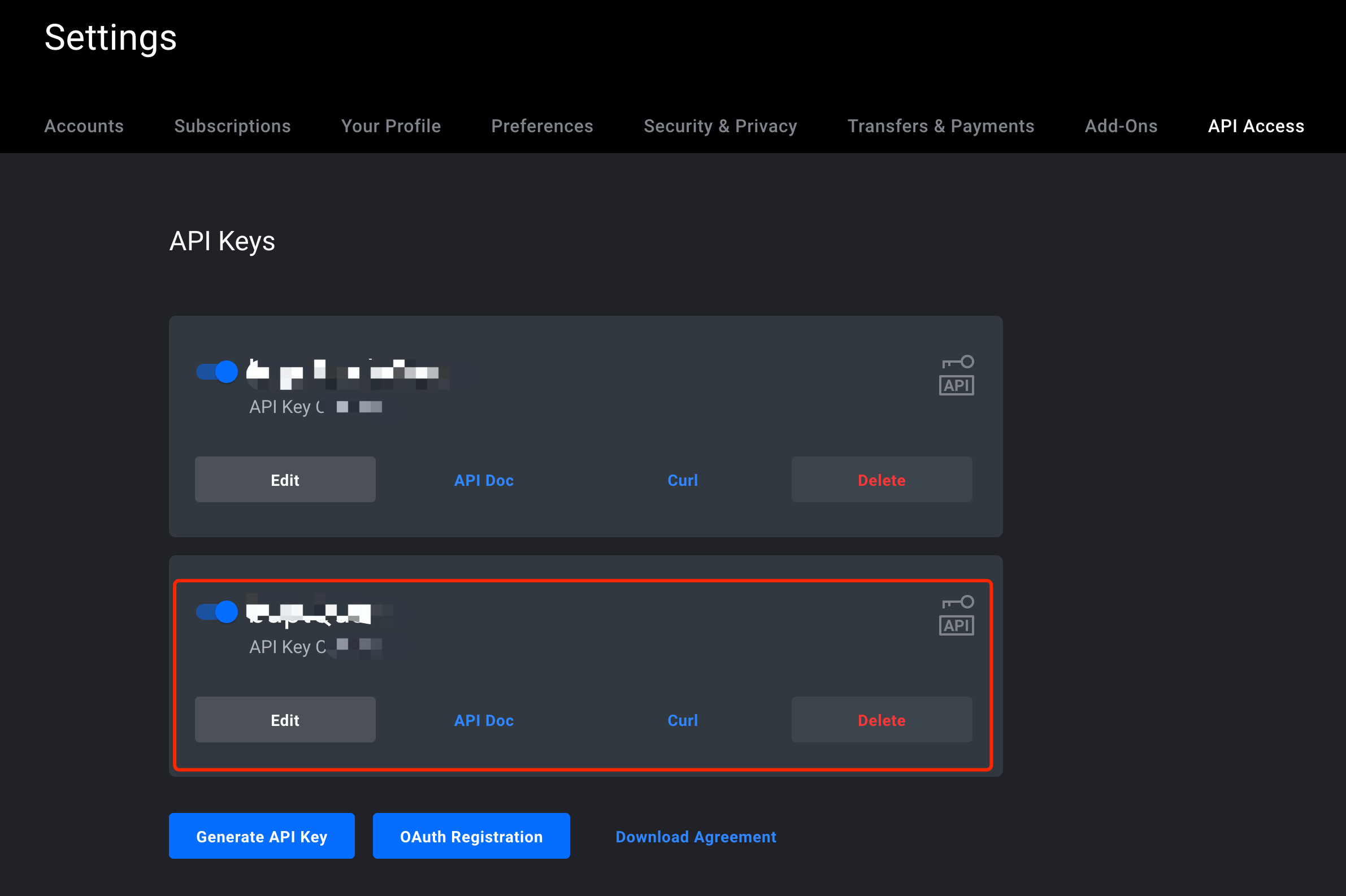The height and width of the screenshot is (896, 1346).
Task: Open Transfers & Payments tab
Action: 940,126
